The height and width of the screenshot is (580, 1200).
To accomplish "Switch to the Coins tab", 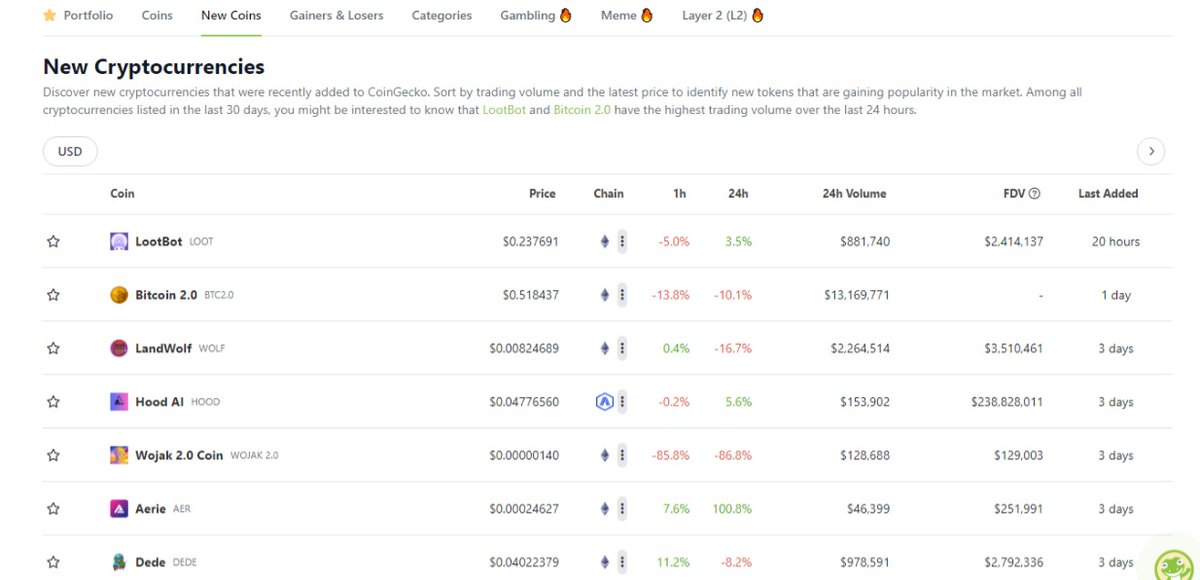I will (157, 15).
